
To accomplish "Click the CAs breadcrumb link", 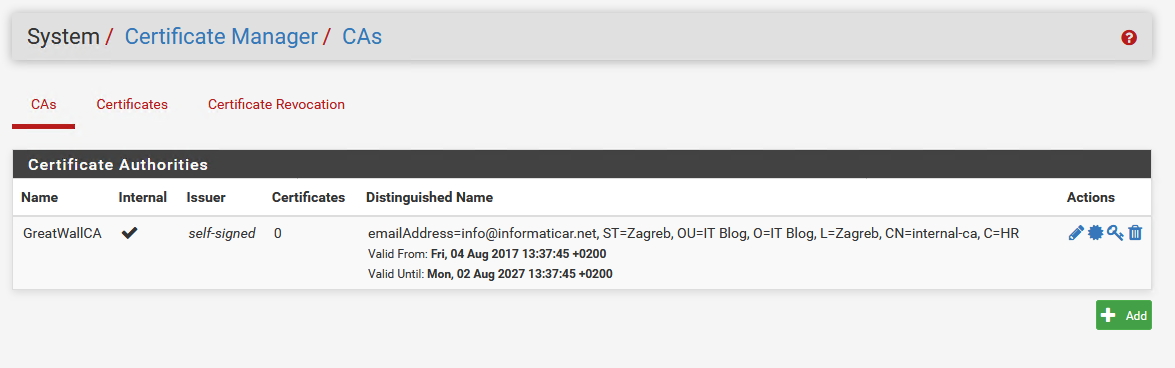I will (362, 36).
